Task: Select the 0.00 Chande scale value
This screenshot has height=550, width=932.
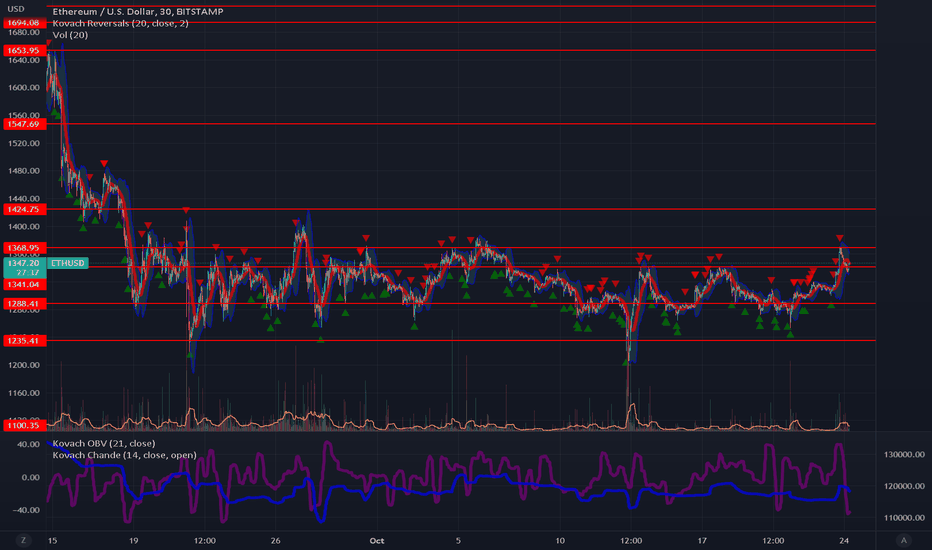Action: 31,477
